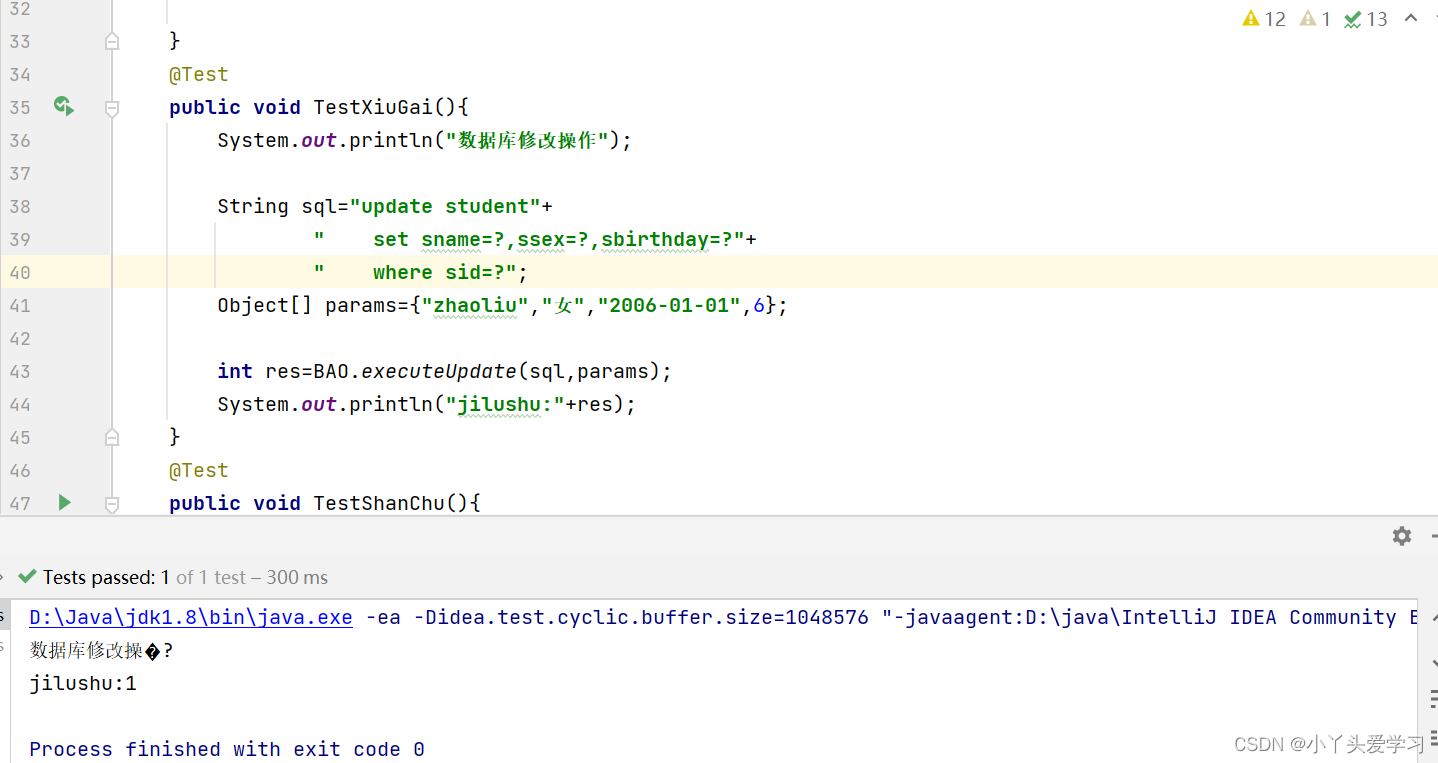Image resolution: width=1438 pixels, height=763 pixels.
Task: Click the console output line 'jilushu:1'
Action: pos(83,683)
